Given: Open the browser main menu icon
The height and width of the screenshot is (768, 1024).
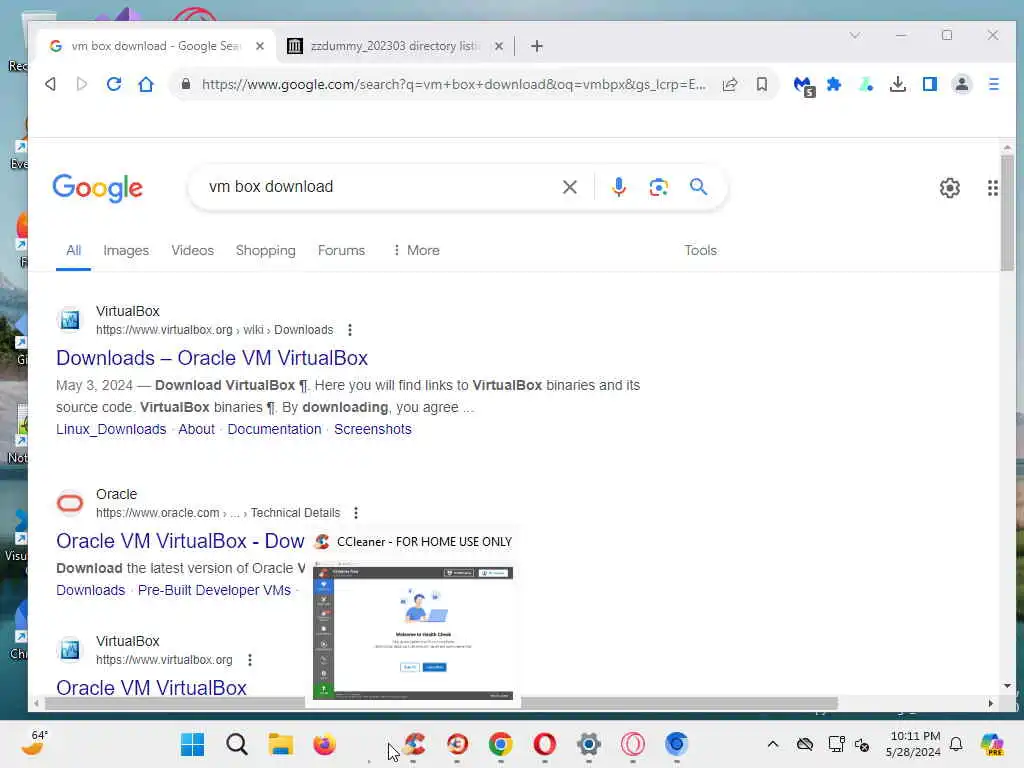Looking at the screenshot, I should click(994, 84).
